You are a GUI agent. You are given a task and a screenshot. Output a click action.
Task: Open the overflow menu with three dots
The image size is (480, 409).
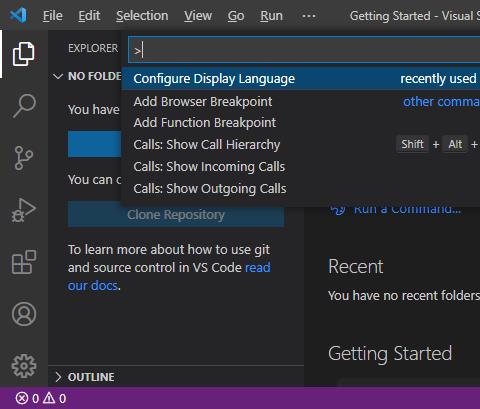tap(309, 16)
